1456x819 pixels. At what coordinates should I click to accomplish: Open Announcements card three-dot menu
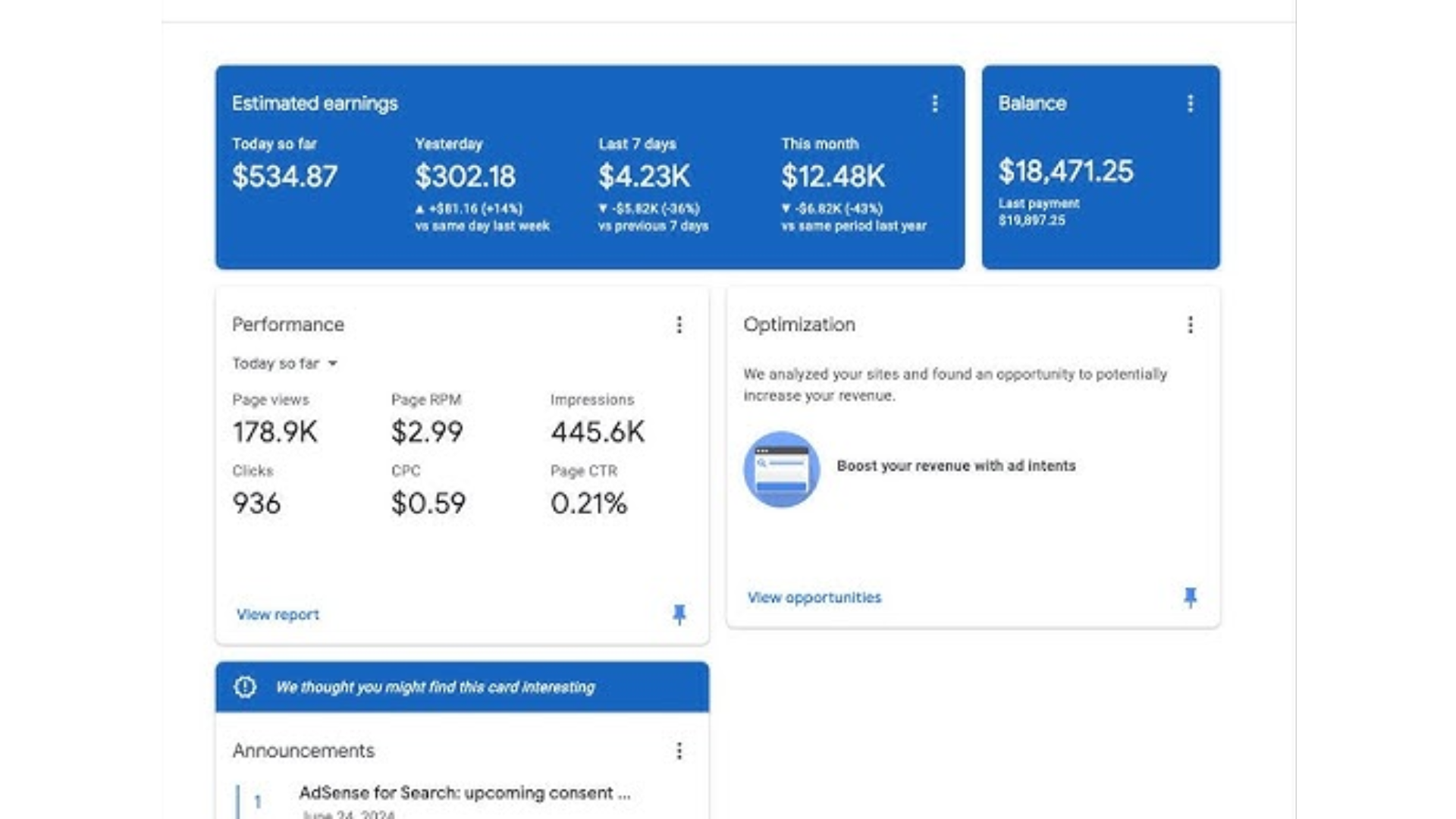pyautogui.click(x=679, y=751)
